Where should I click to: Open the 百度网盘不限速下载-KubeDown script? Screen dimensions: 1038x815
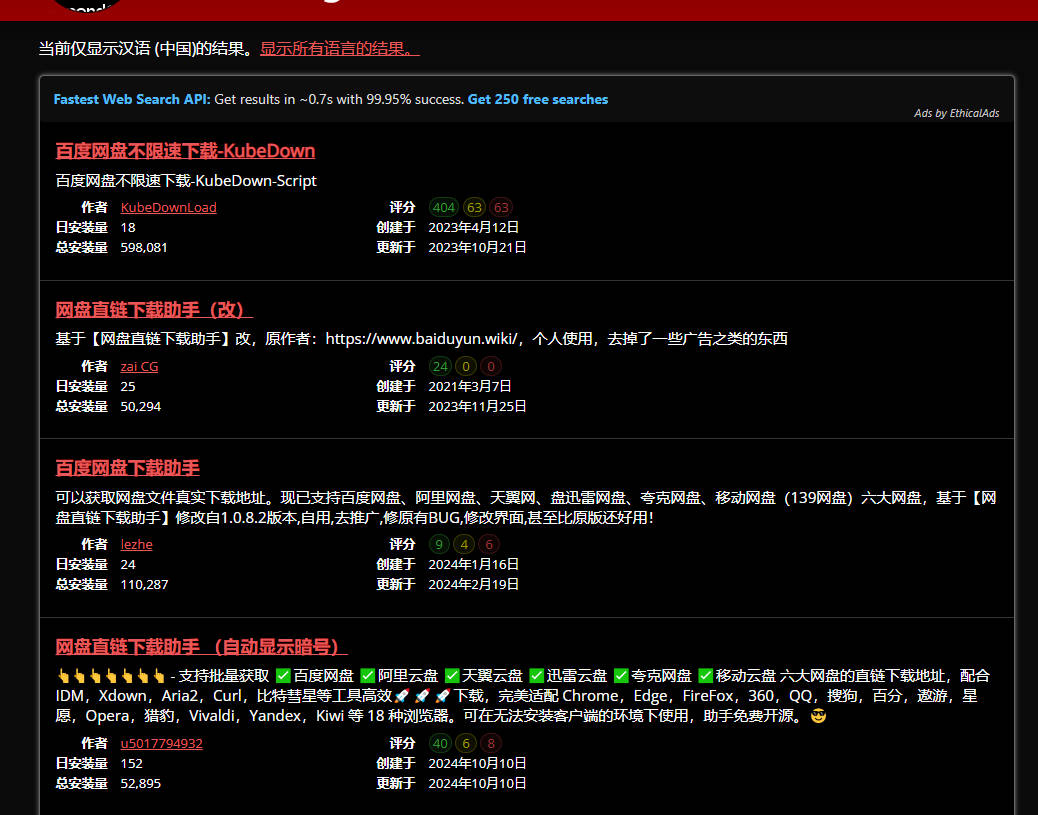click(x=185, y=151)
